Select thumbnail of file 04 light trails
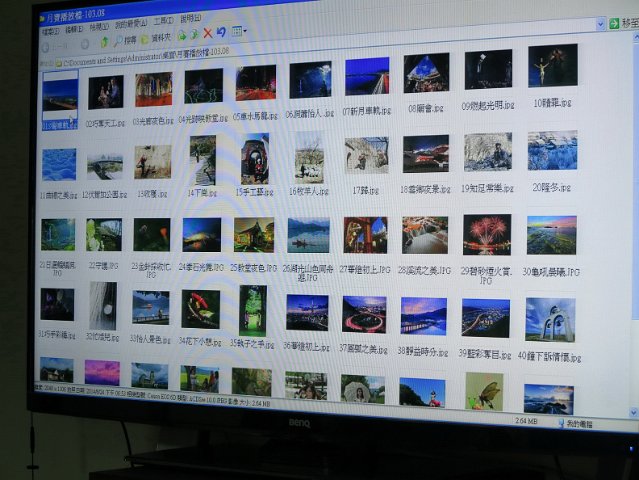 click(203, 86)
